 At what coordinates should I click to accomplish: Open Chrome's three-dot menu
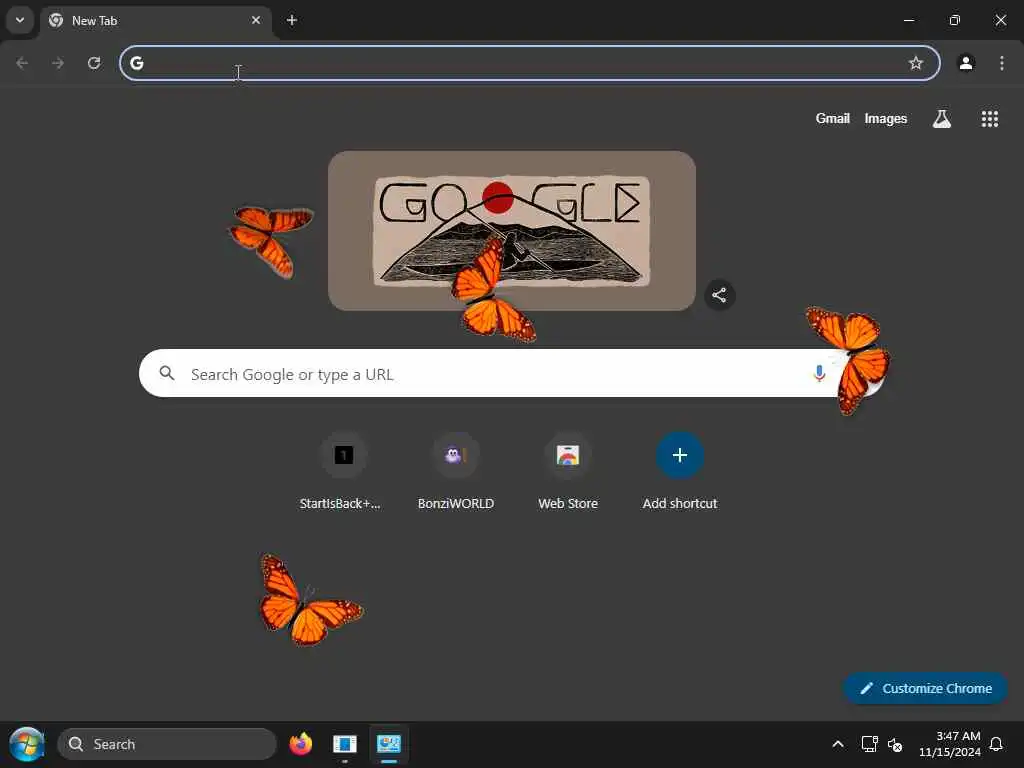pyautogui.click(x=1002, y=63)
